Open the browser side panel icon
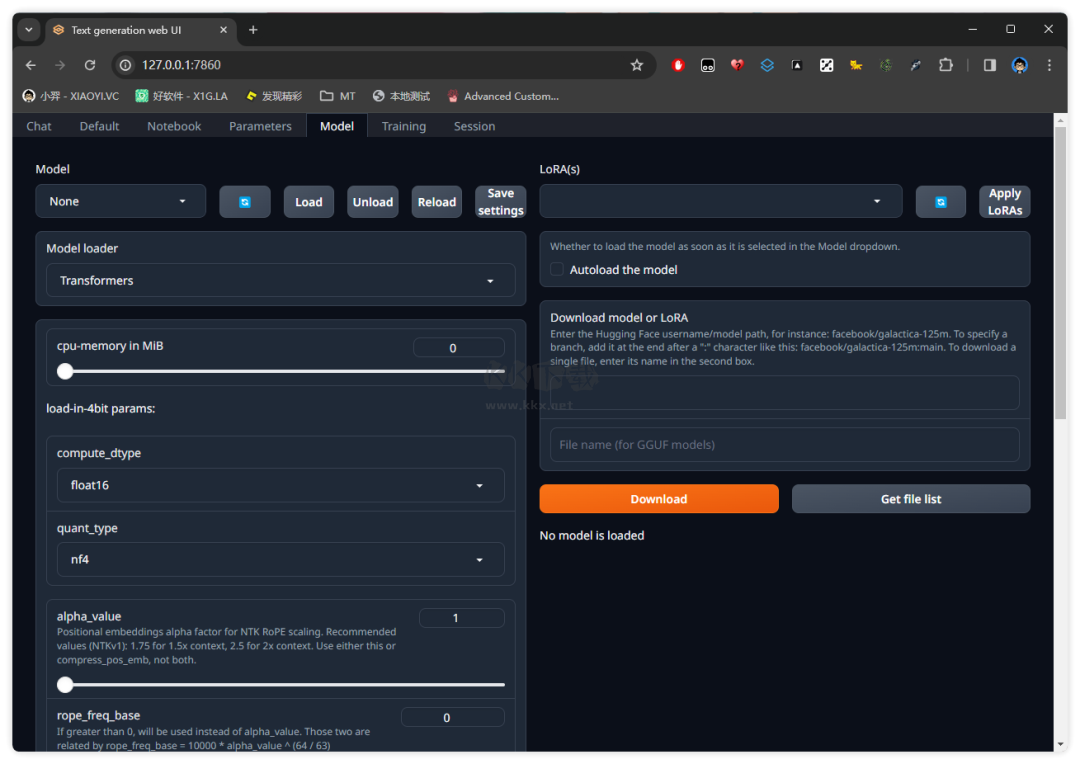The width and height of the screenshot is (1080, 764). tap(989, 65)
